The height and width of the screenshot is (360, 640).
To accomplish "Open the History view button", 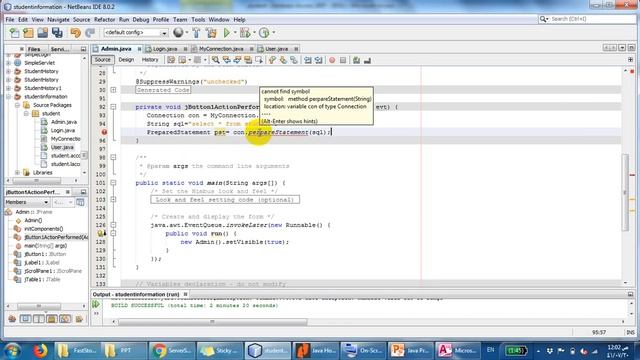I will [x=150, y=60].
